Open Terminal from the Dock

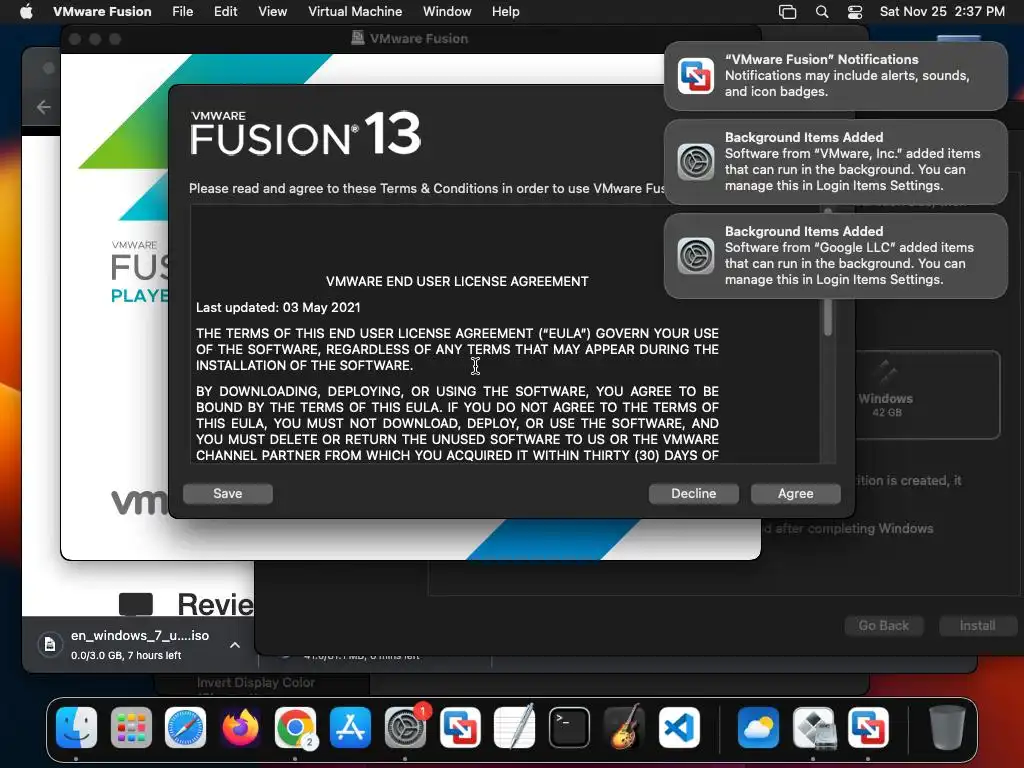click(x=569, y=727)
